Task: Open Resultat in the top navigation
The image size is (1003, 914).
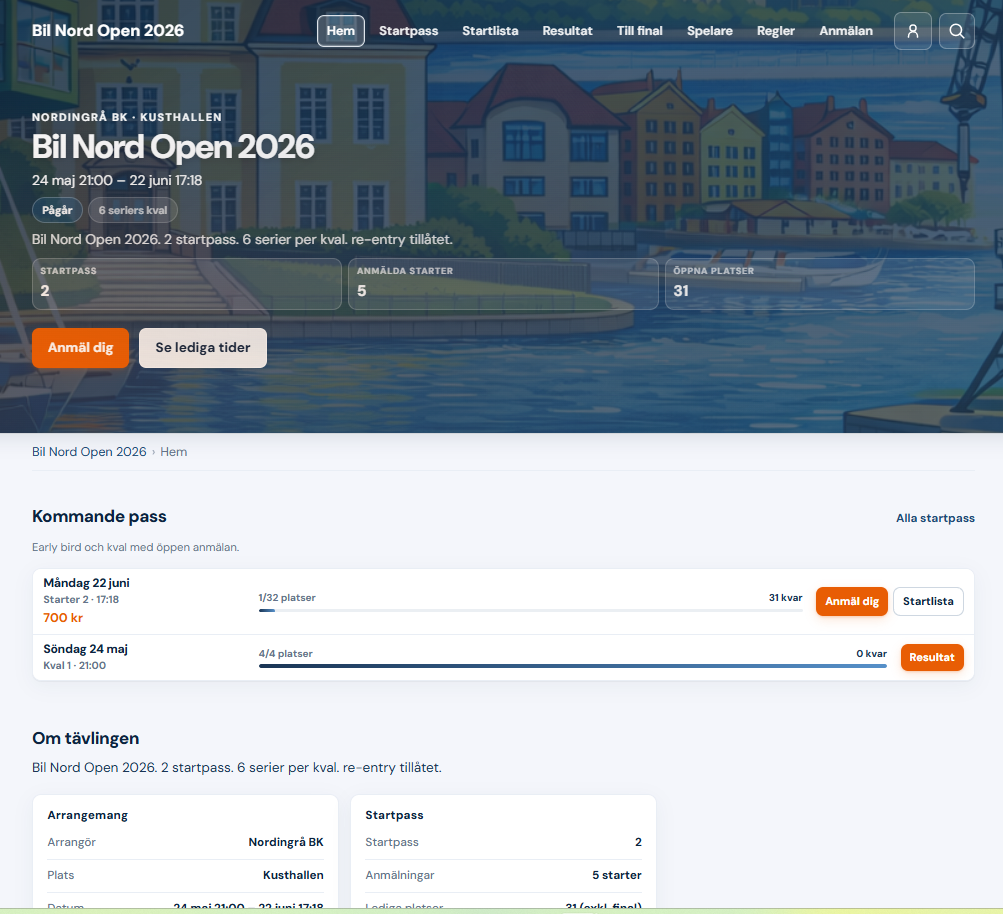Action: click(567, 31)
